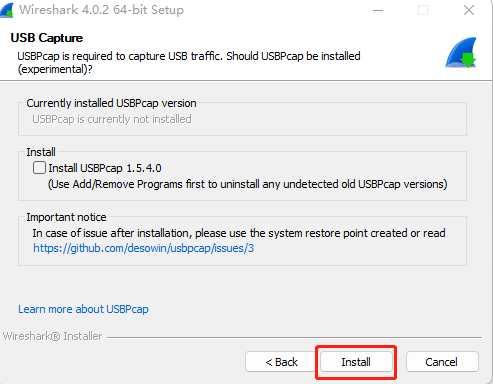
Task: Enable the Install USBPcap 1.5.4.0 checkbox
Action: (39, 168)
